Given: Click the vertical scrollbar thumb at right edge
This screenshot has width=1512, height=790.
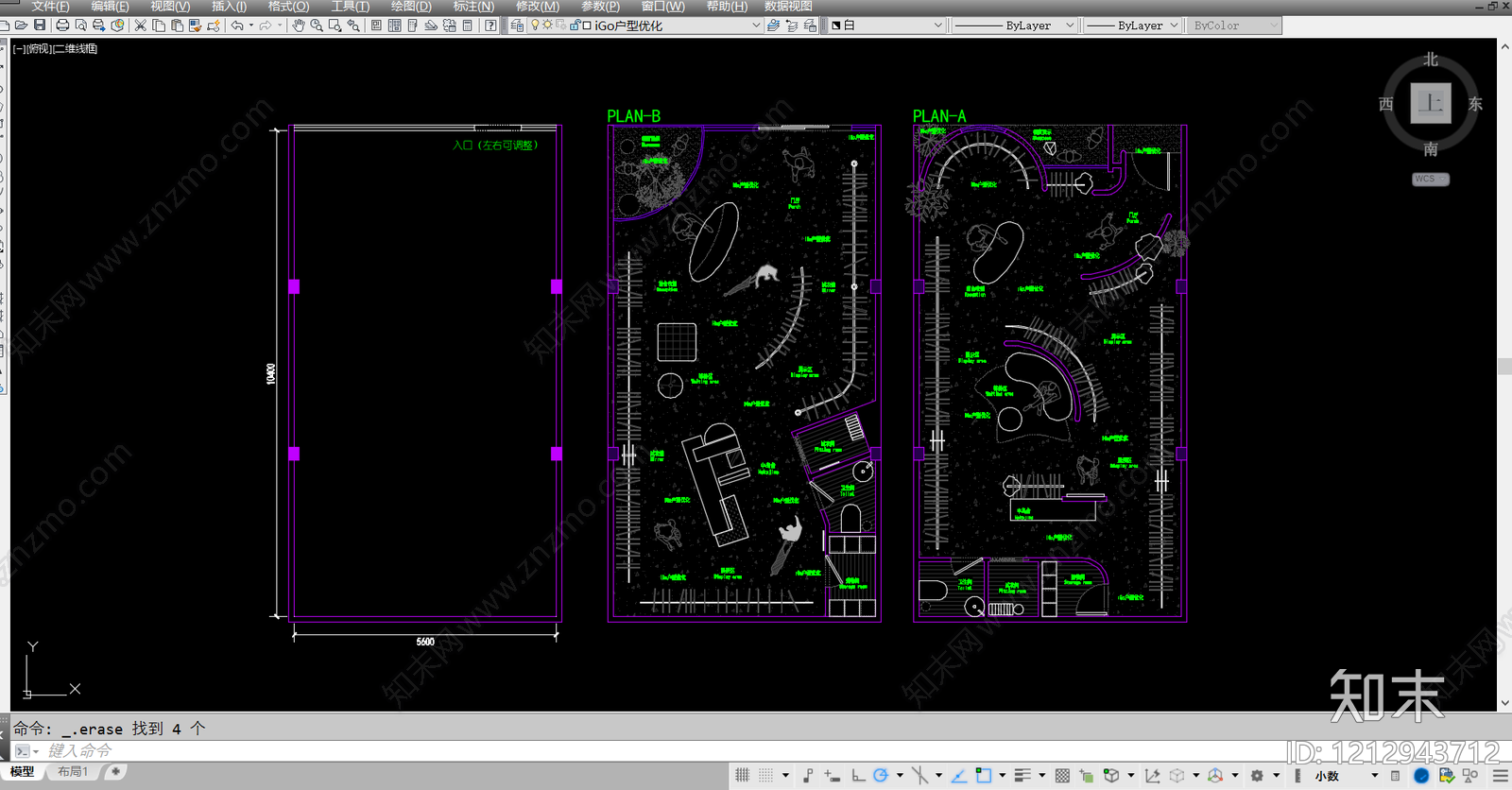Looking at the screenshot, I should (x=1504, y=367).
